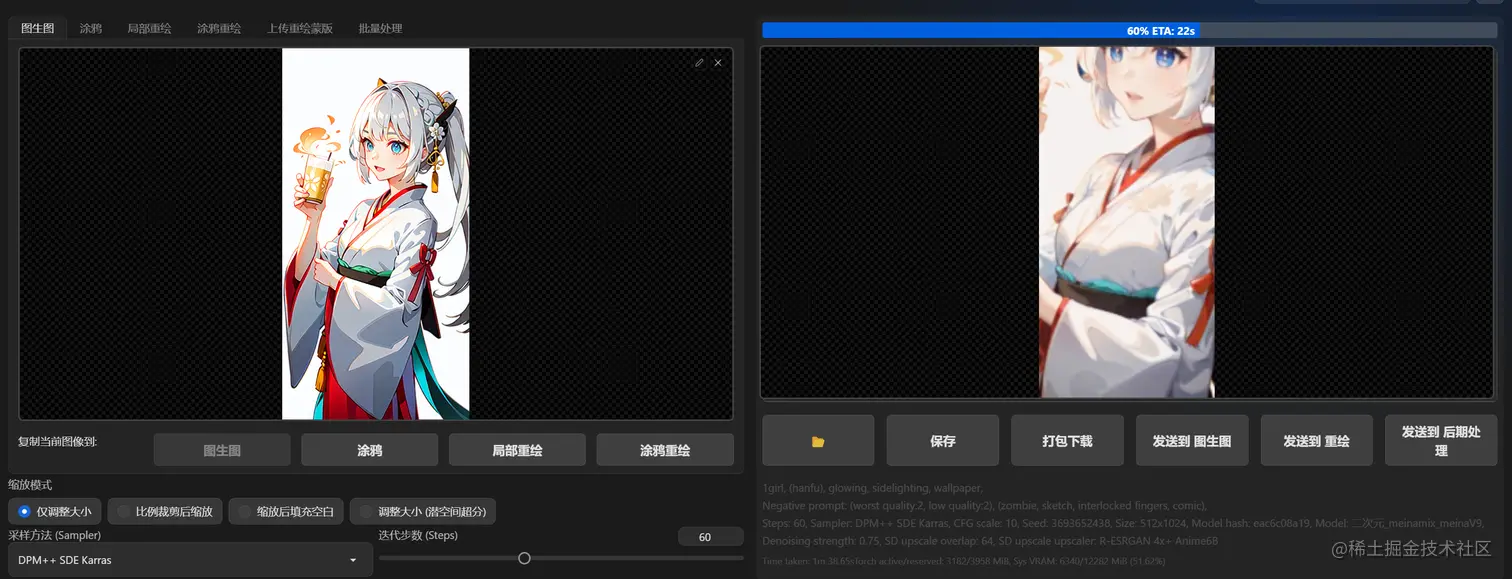This screenshot has height=579, width=1512.
Task: Open the 局部重绘 tab
Action: click(149, 28)
